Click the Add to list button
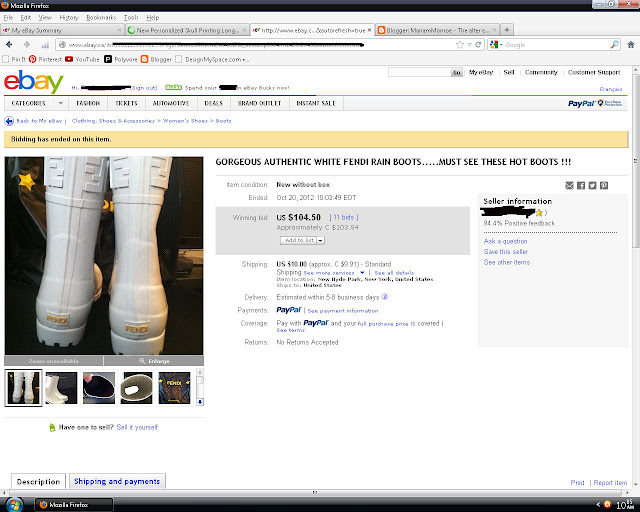This screenshot has height=512, width=640. [x=299, y=240]
